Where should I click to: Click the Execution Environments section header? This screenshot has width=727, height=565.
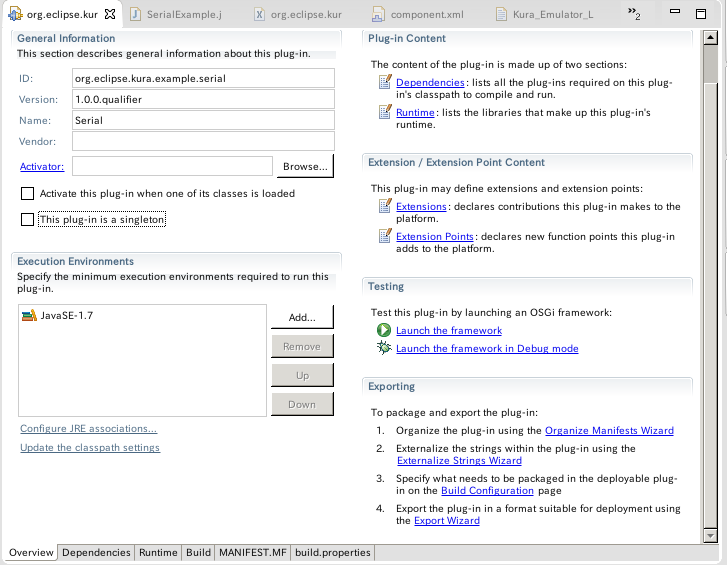tap(75, 261)
